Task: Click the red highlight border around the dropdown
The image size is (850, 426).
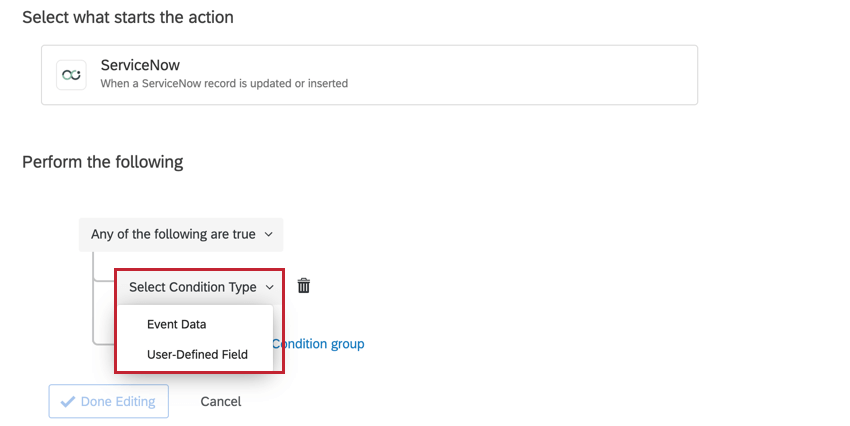Action: [x=283, y=320]
